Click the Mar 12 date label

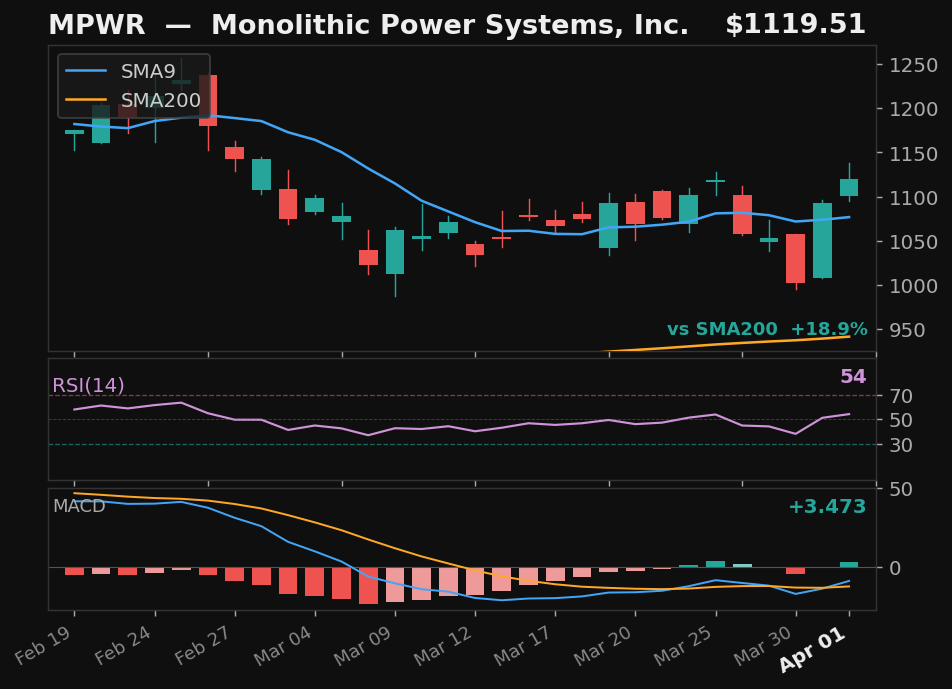(x=443, y=645)
